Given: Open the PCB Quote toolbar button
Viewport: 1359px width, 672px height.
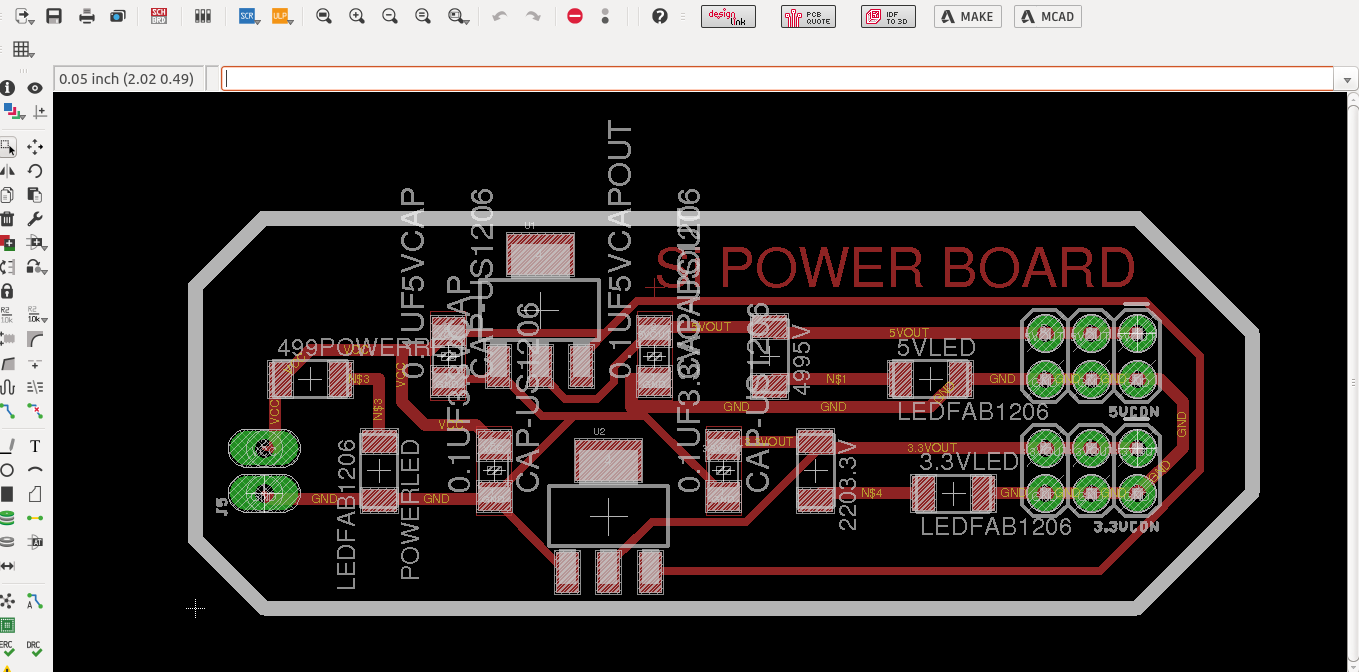Looking at the screenshot, I should coord(808,16).
